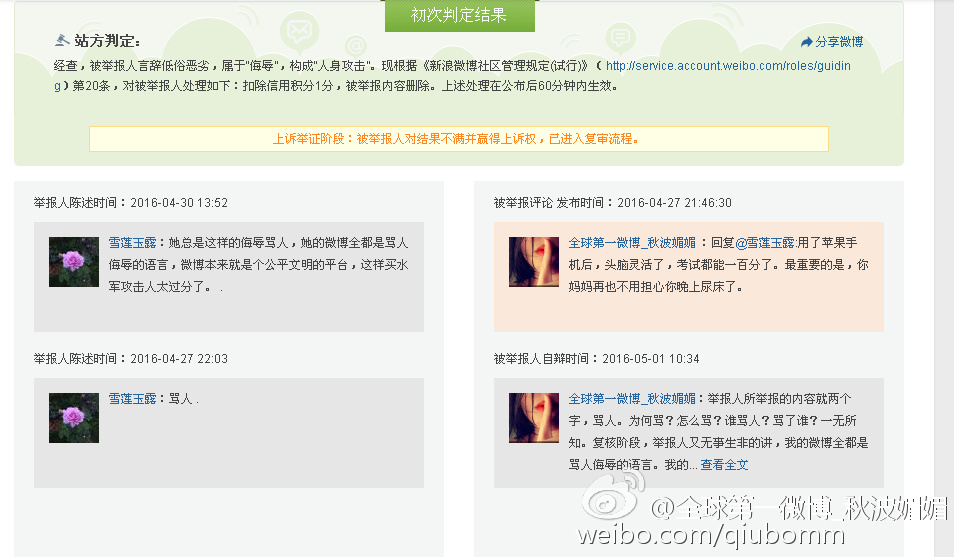Click username 雪莲玉露 beside 骂人

tap(132, 399)
